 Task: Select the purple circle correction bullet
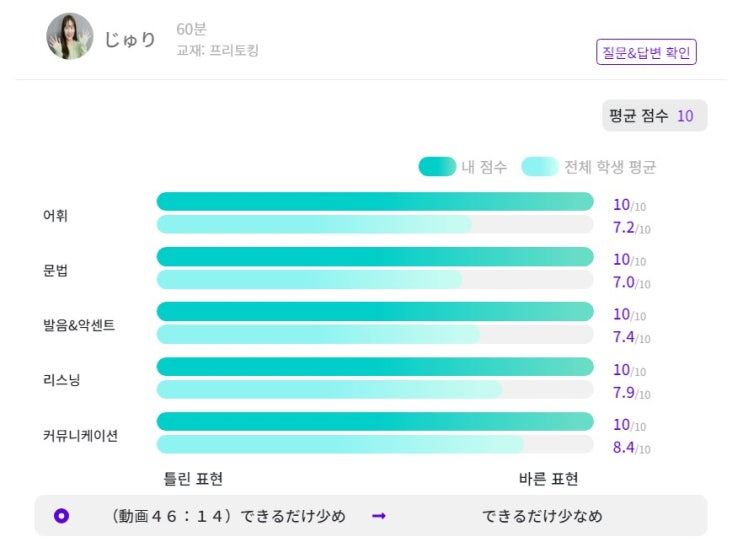61,516
